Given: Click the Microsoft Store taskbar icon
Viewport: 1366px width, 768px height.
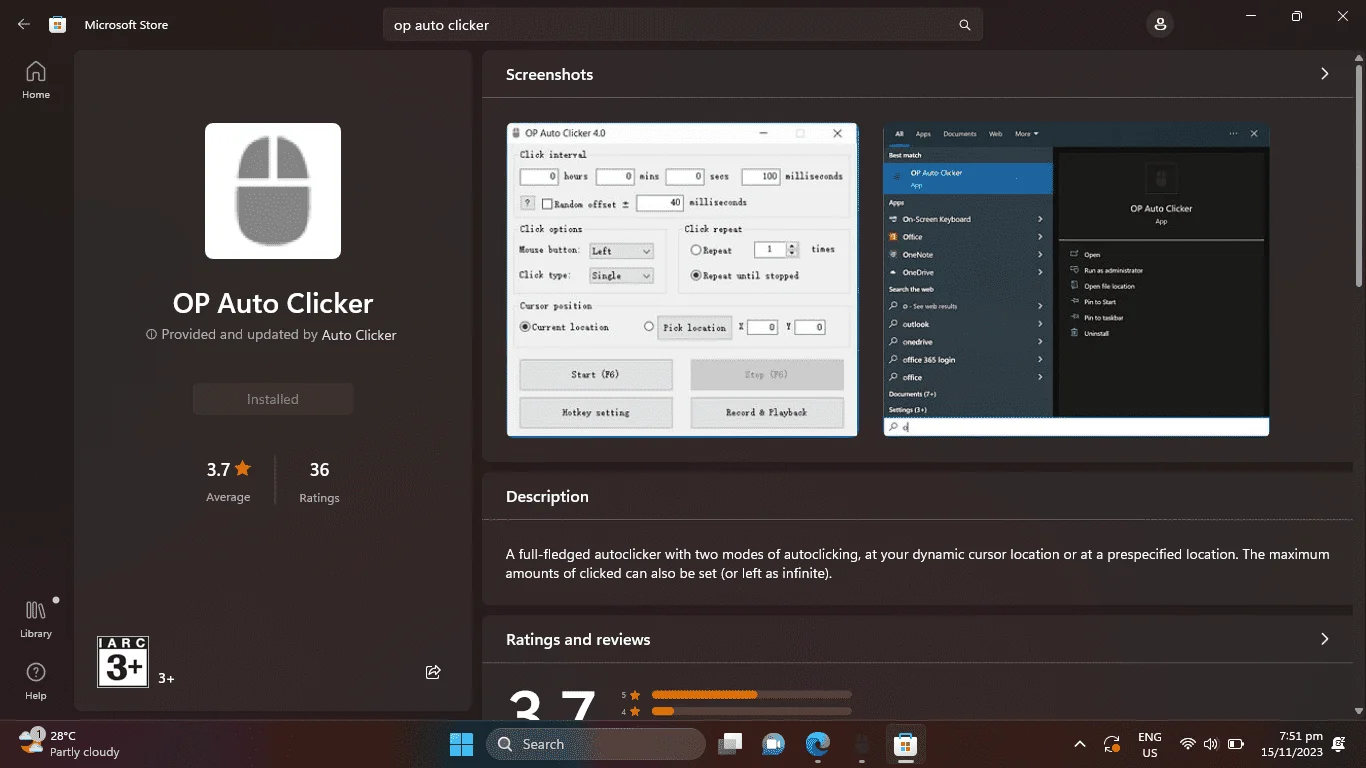Looking at the screenshot, I should point(905,744).
